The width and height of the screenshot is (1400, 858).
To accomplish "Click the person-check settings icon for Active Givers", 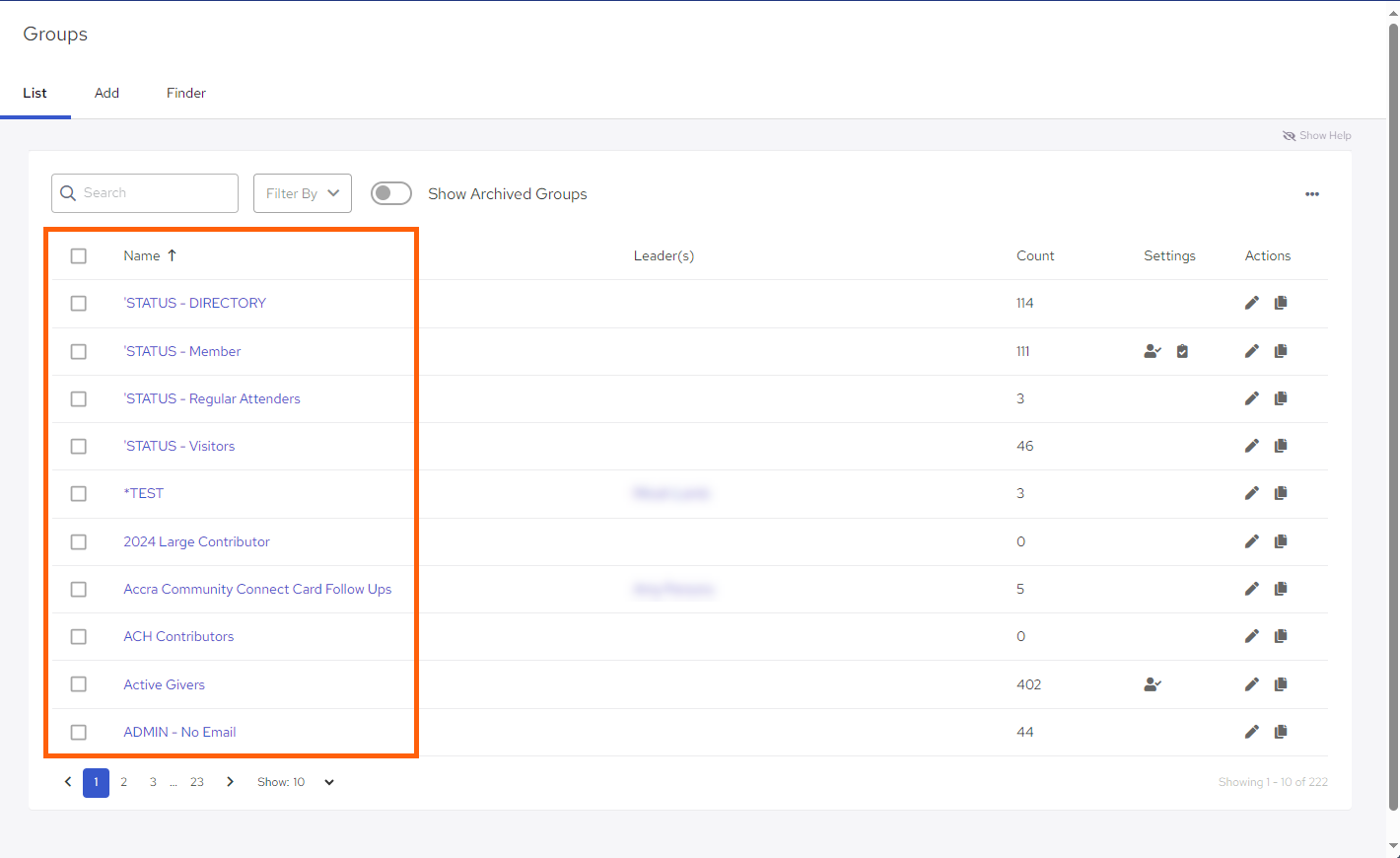I will (x=1152, y=684).
